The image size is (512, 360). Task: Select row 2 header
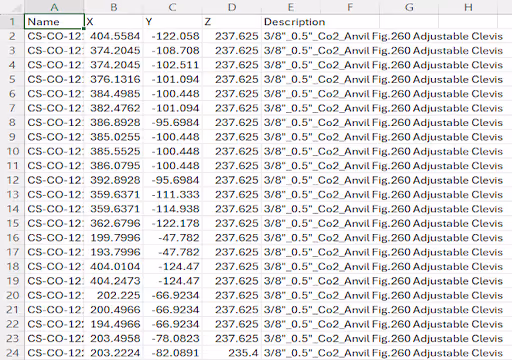12,36
